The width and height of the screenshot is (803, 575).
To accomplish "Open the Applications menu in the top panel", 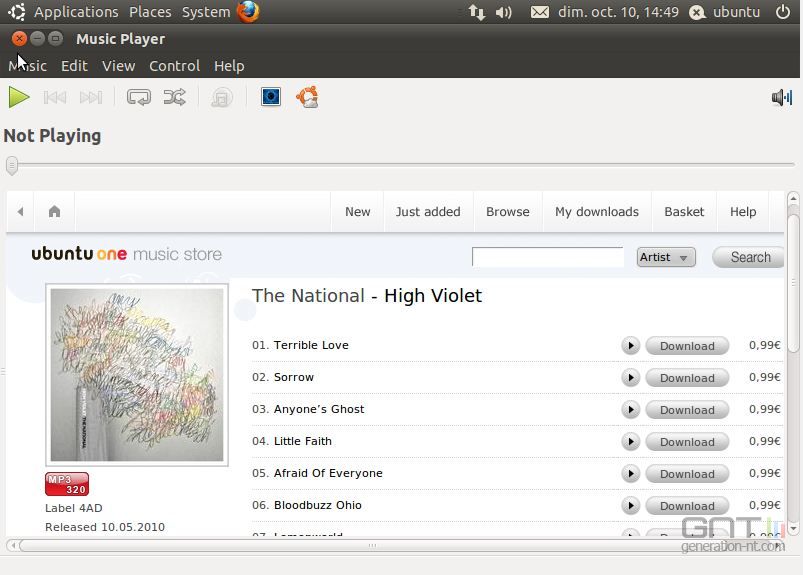I will coord(76,12).
